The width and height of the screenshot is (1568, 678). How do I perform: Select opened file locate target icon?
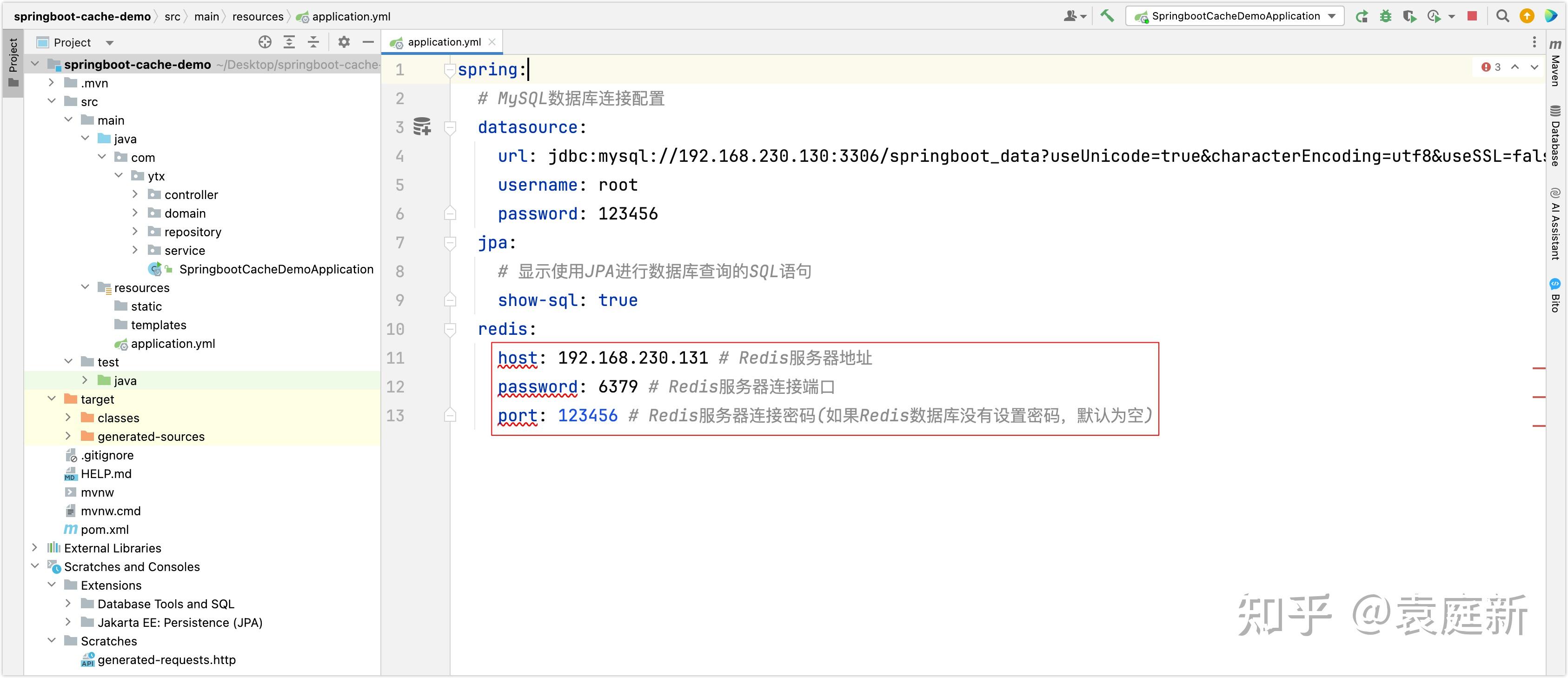(265, 42)
